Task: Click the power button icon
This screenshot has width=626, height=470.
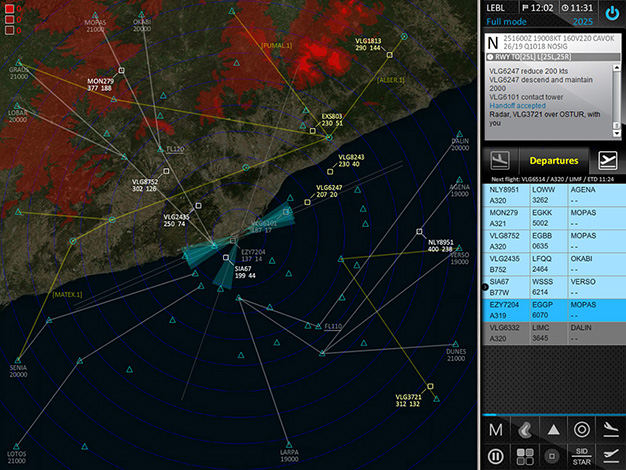Action: coord(611,14)
